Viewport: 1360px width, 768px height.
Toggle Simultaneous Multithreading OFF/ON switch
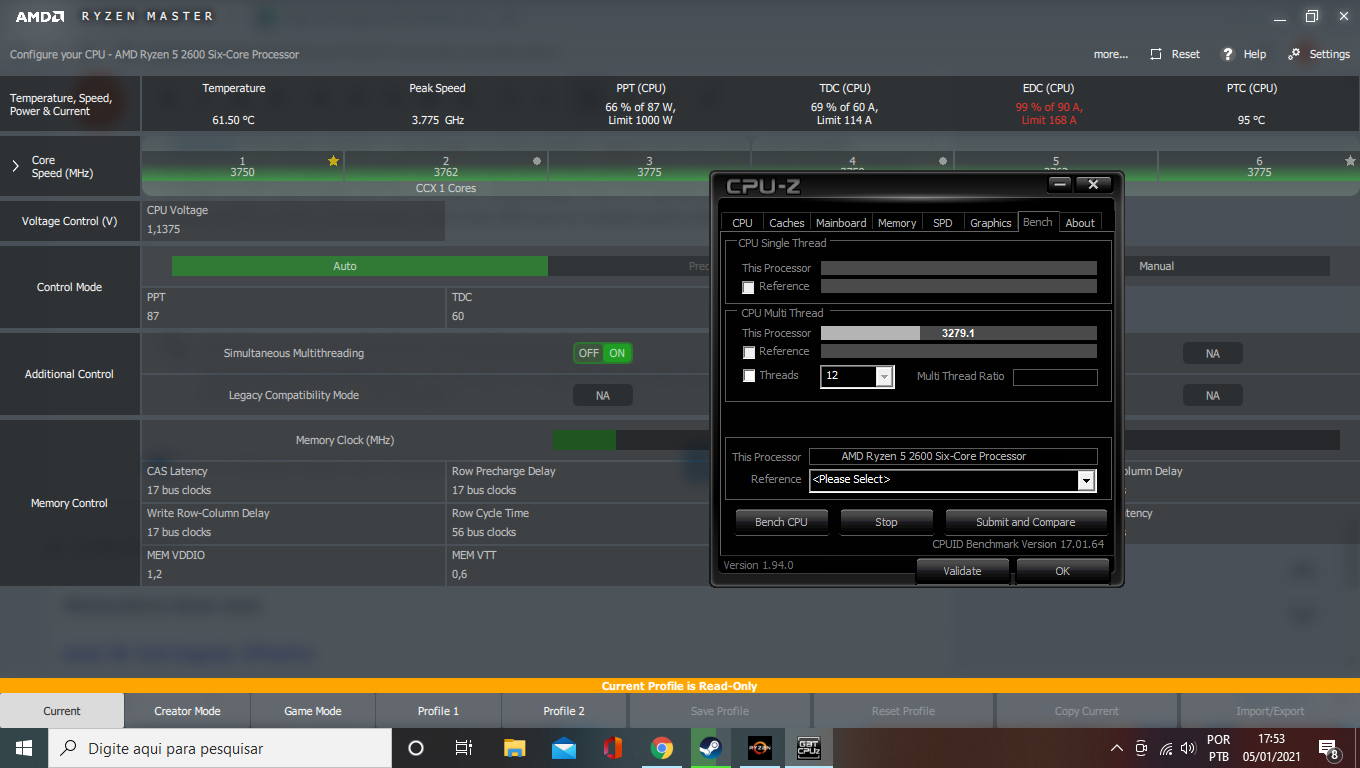(603, 353)
